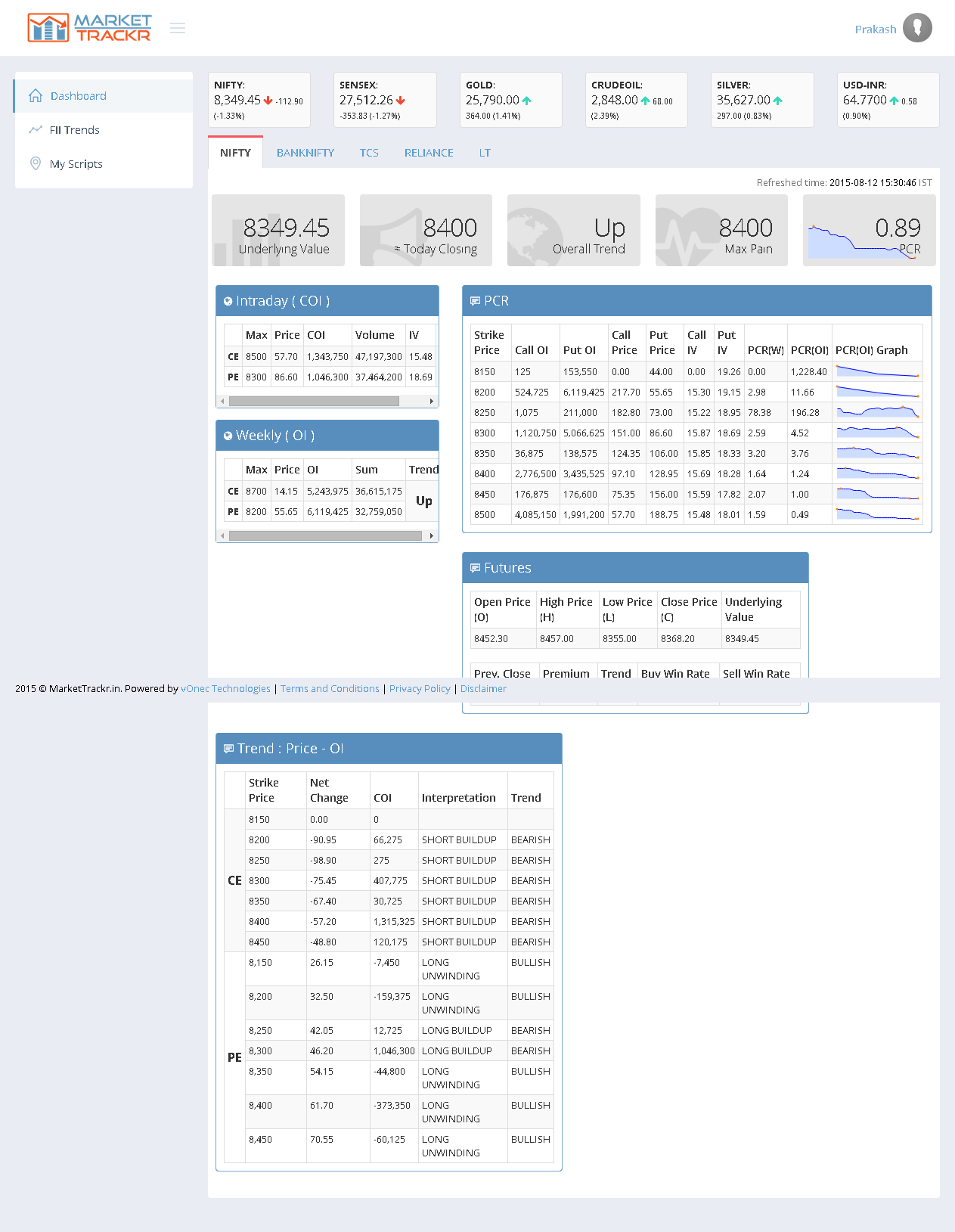Click the FII Trends chart icon
The image size is (955, 1232).
[x=35, y=129]
